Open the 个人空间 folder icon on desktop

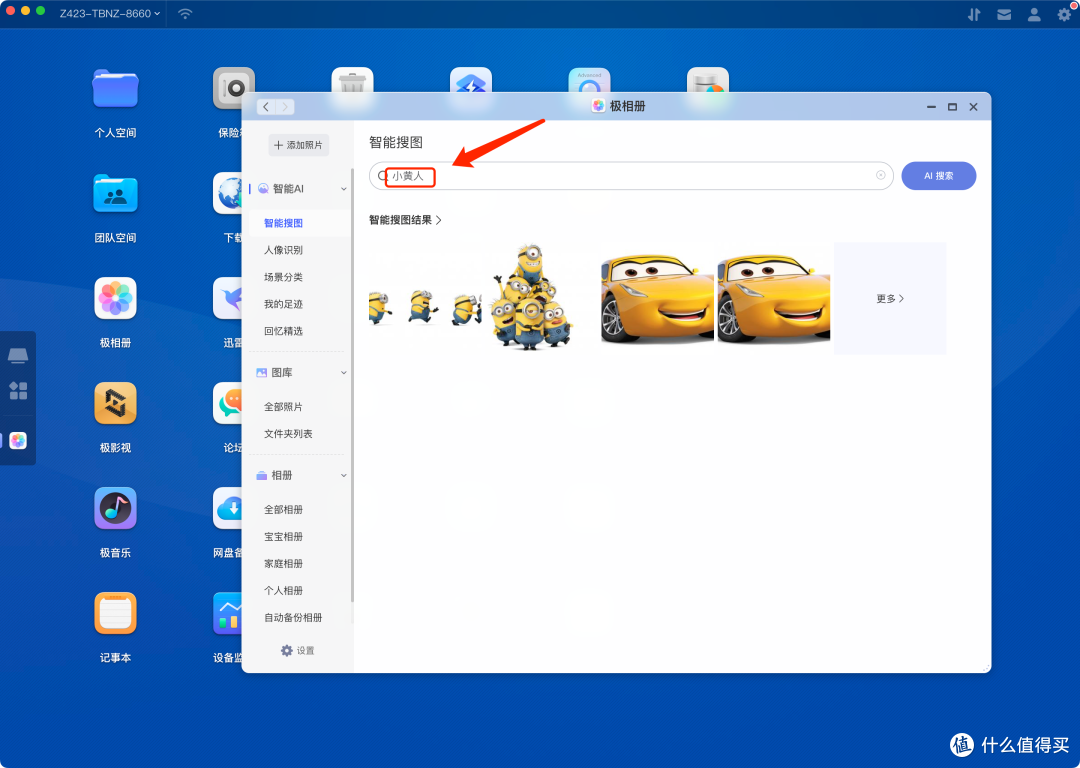(115, 89)
